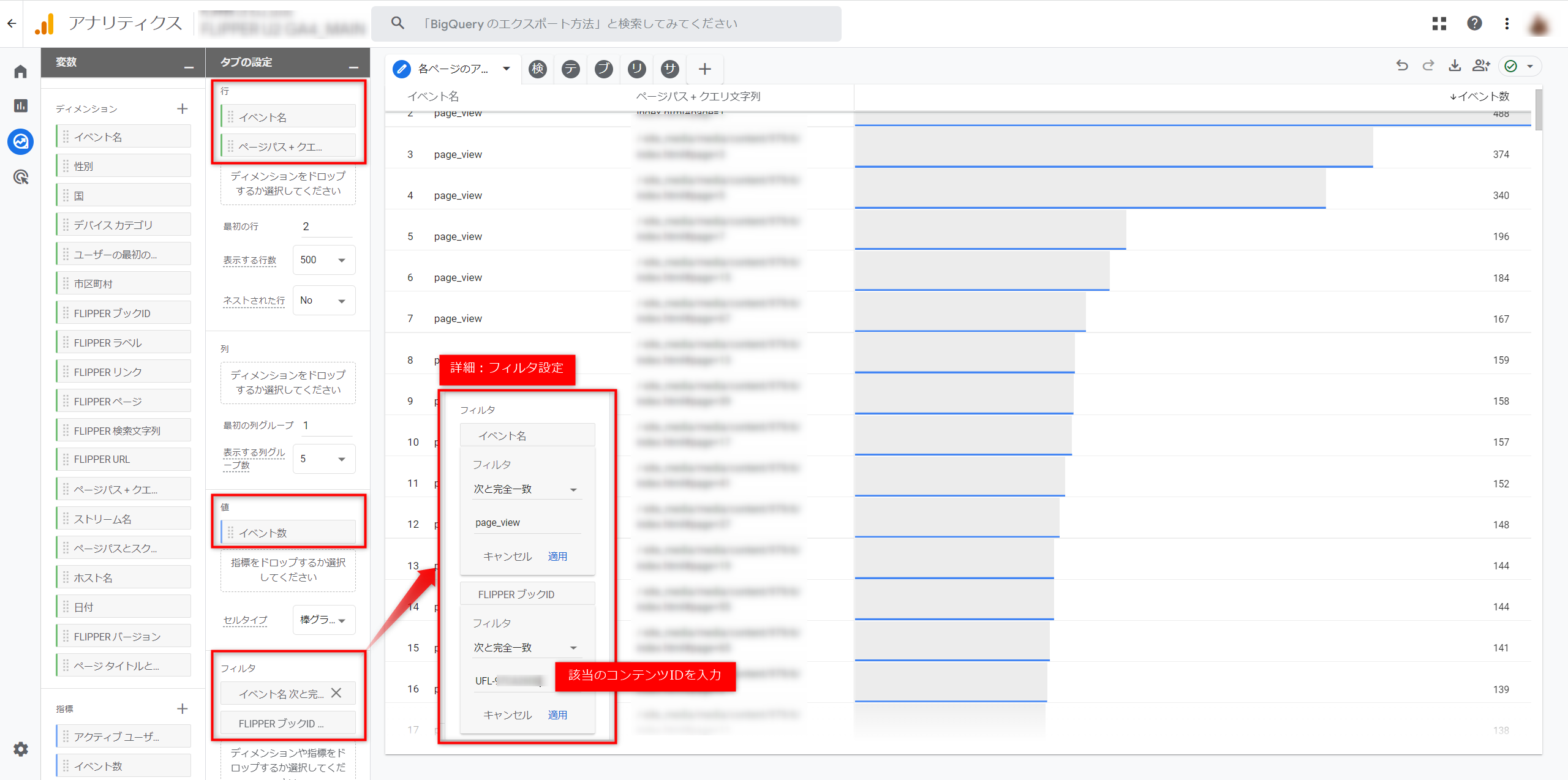Open the Reports bar chart icon

click(21, 106)
